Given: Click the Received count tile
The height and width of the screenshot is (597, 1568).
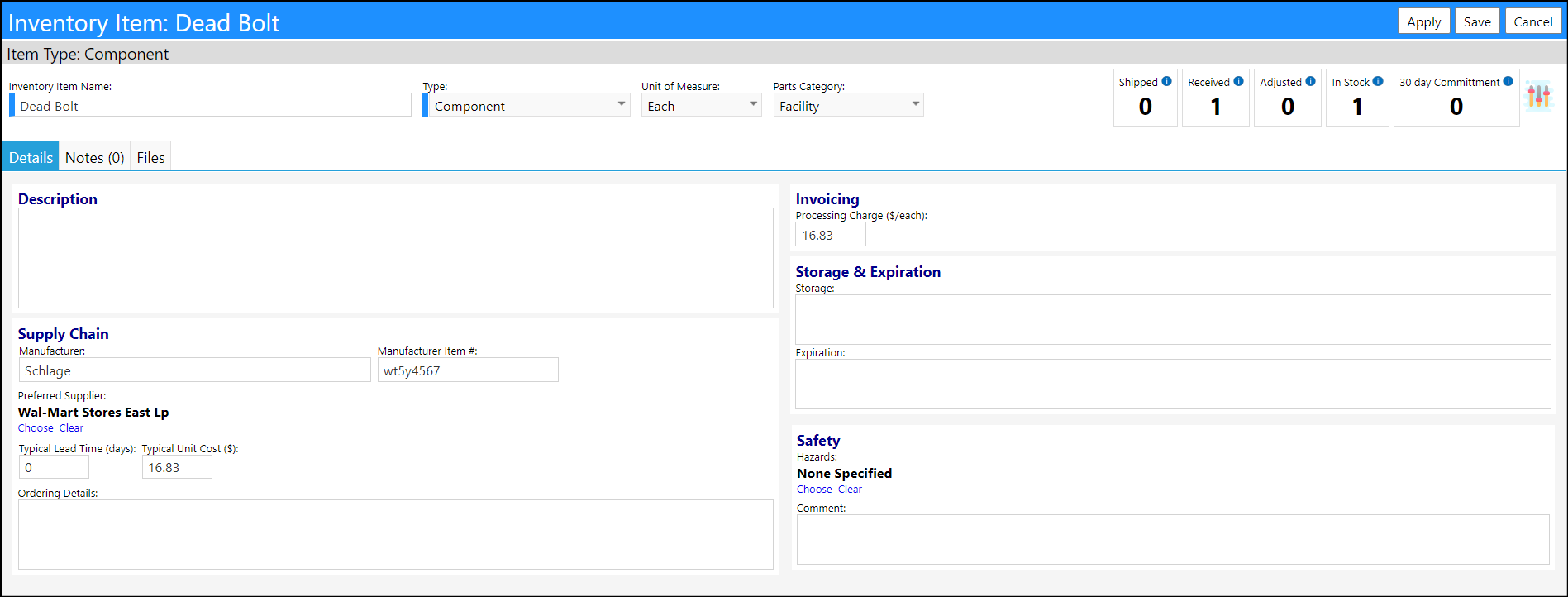Looking at the screenshot, I should pyautogui.click(x=1216, y=98).
